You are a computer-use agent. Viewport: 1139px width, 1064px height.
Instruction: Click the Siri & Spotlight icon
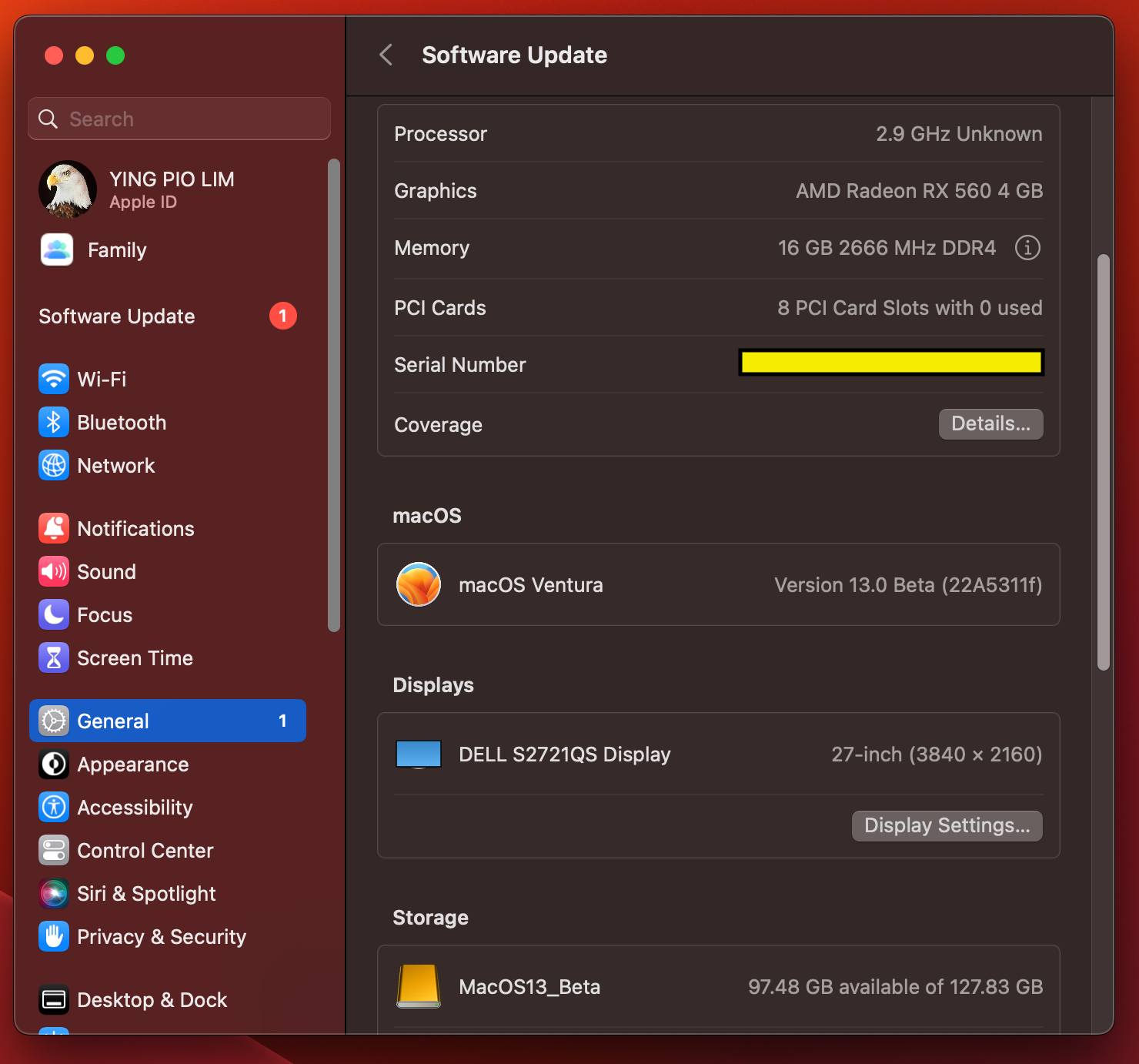54,893
